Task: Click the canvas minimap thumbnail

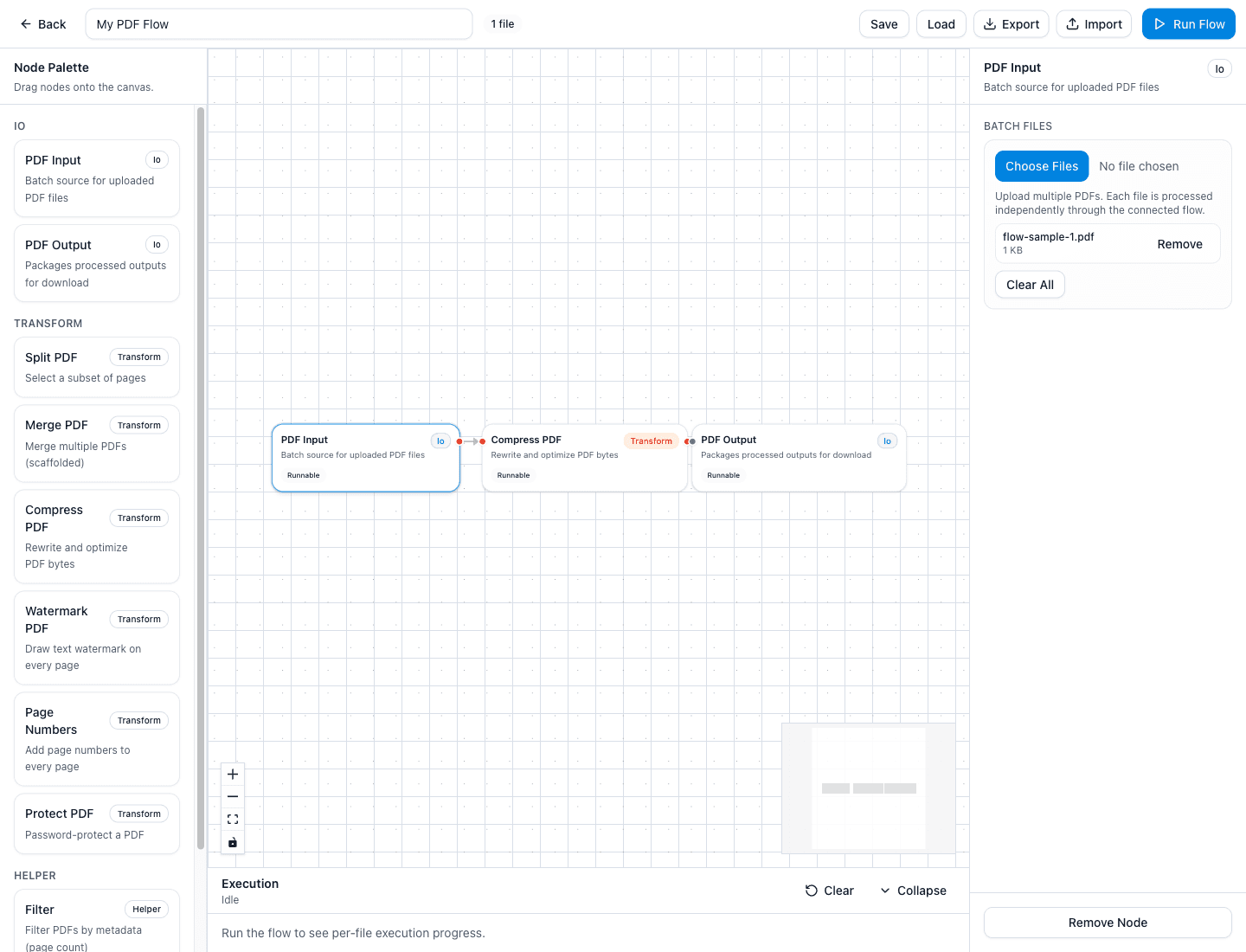Action: [x=868, y=788]
